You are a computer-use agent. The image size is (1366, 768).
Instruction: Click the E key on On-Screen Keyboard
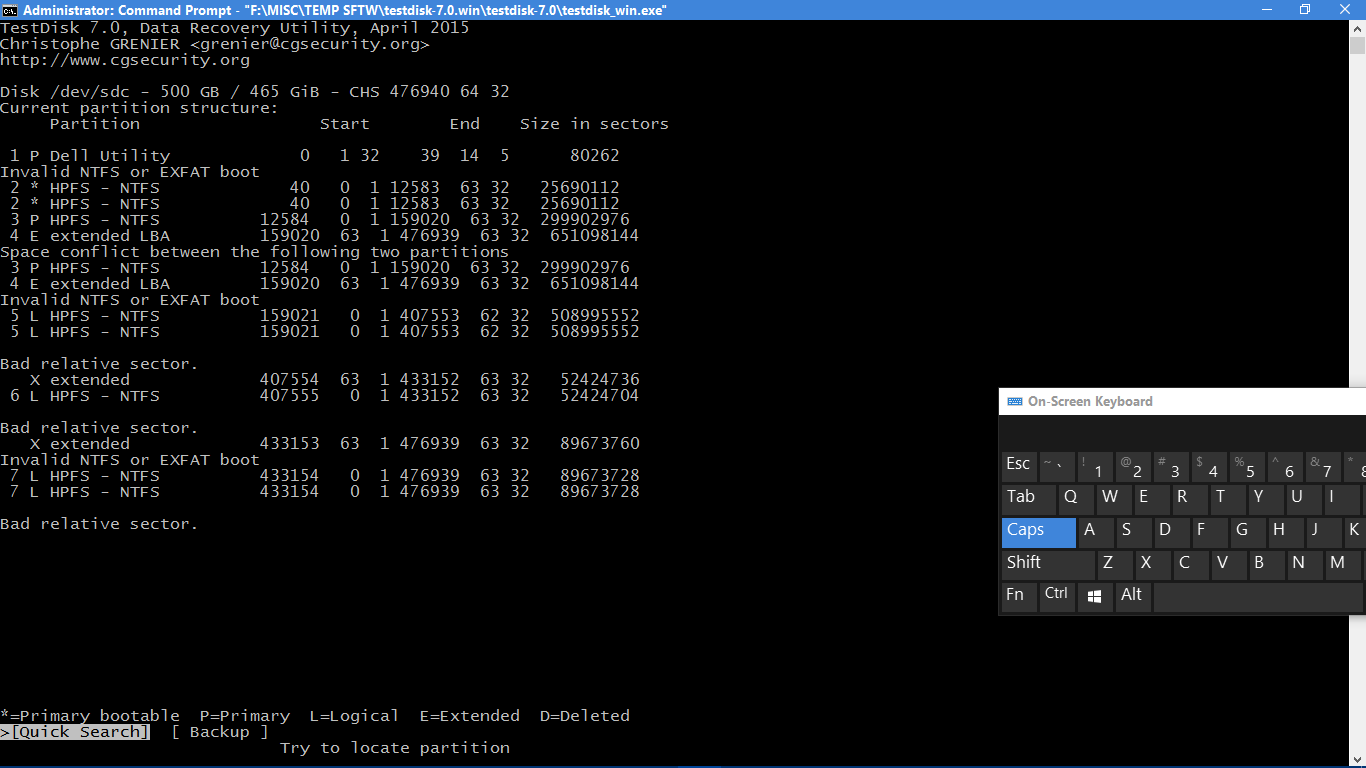pyautogui.click(x=1152, y=499)
